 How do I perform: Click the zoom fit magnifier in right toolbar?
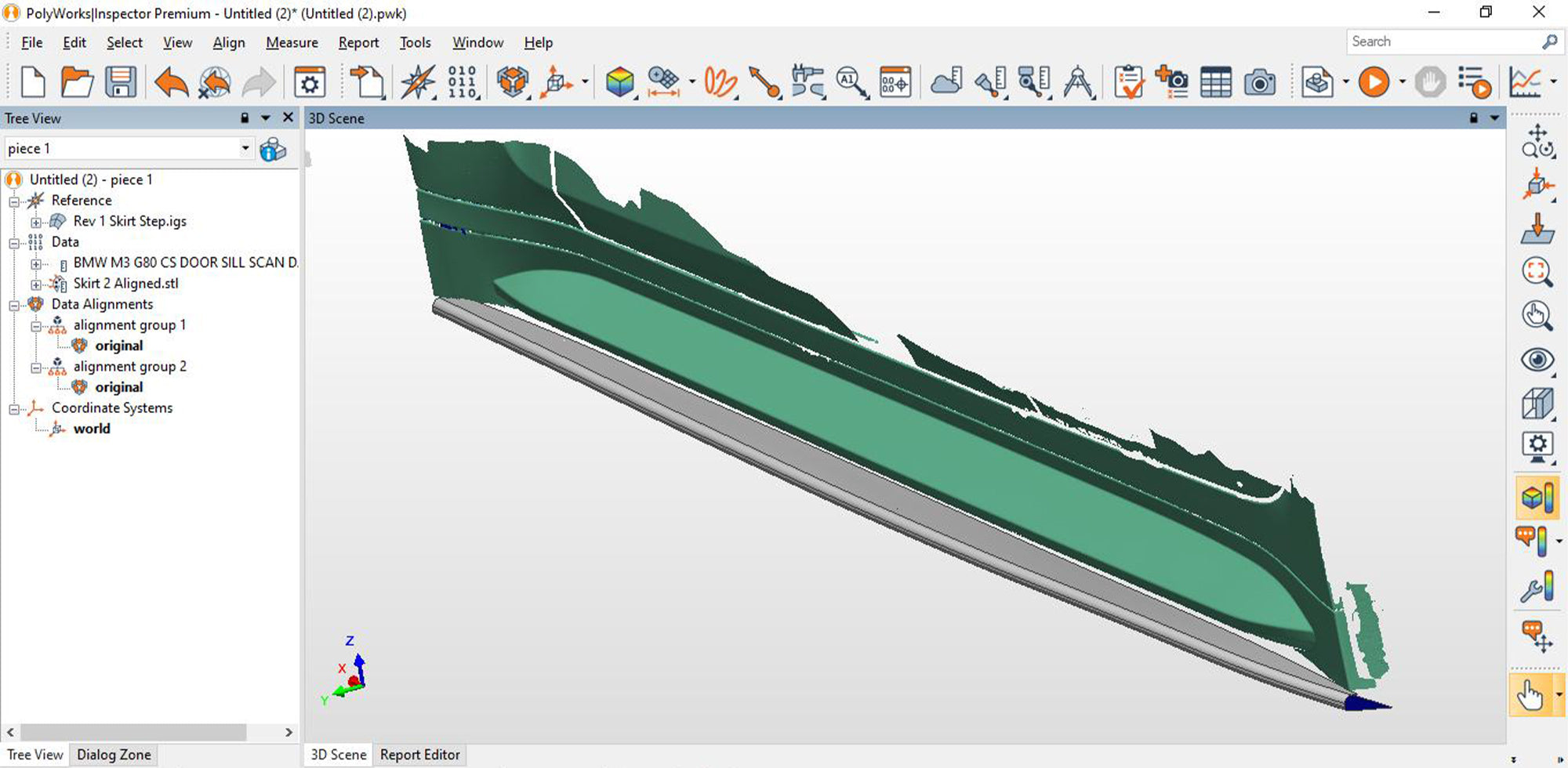tap(1537, 273)
